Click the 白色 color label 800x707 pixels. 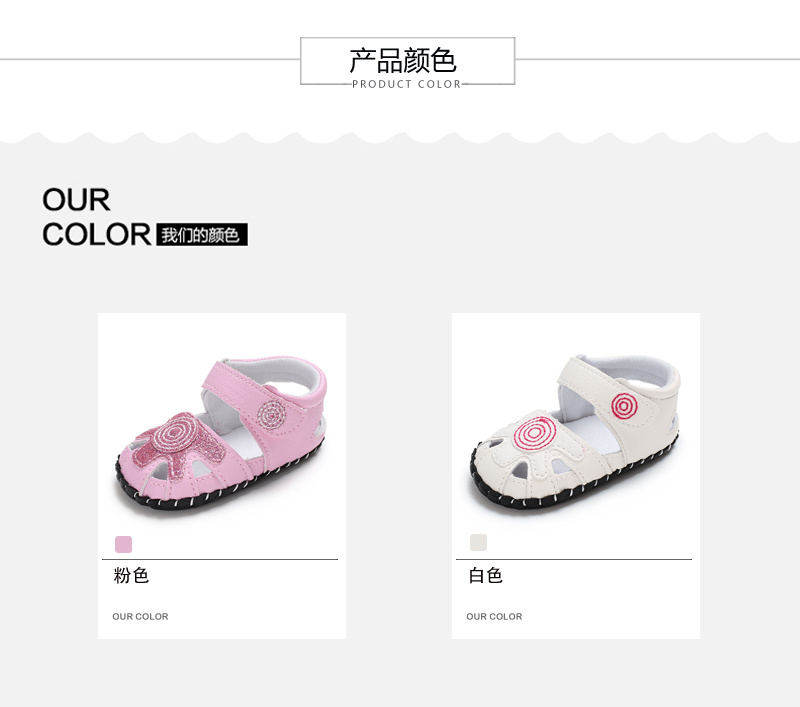(x=486, y=575)
